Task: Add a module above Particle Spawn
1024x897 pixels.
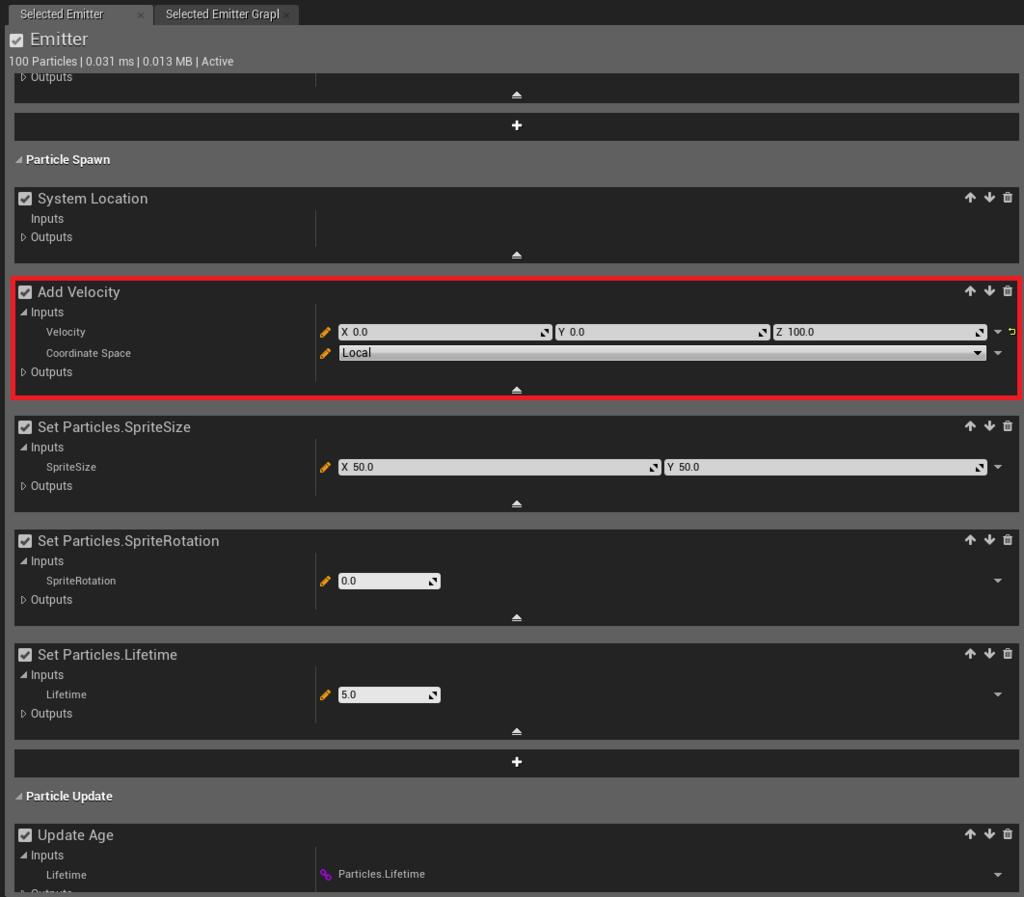Action: [x=517, y=125]
